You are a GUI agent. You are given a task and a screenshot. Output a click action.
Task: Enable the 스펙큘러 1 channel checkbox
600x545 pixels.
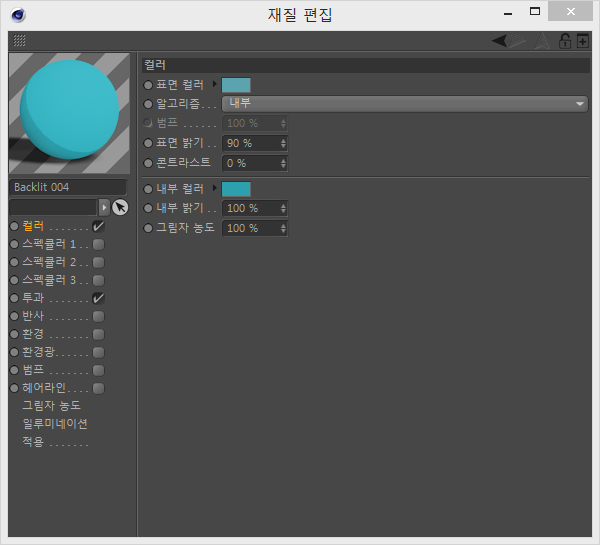coord(98,244)
